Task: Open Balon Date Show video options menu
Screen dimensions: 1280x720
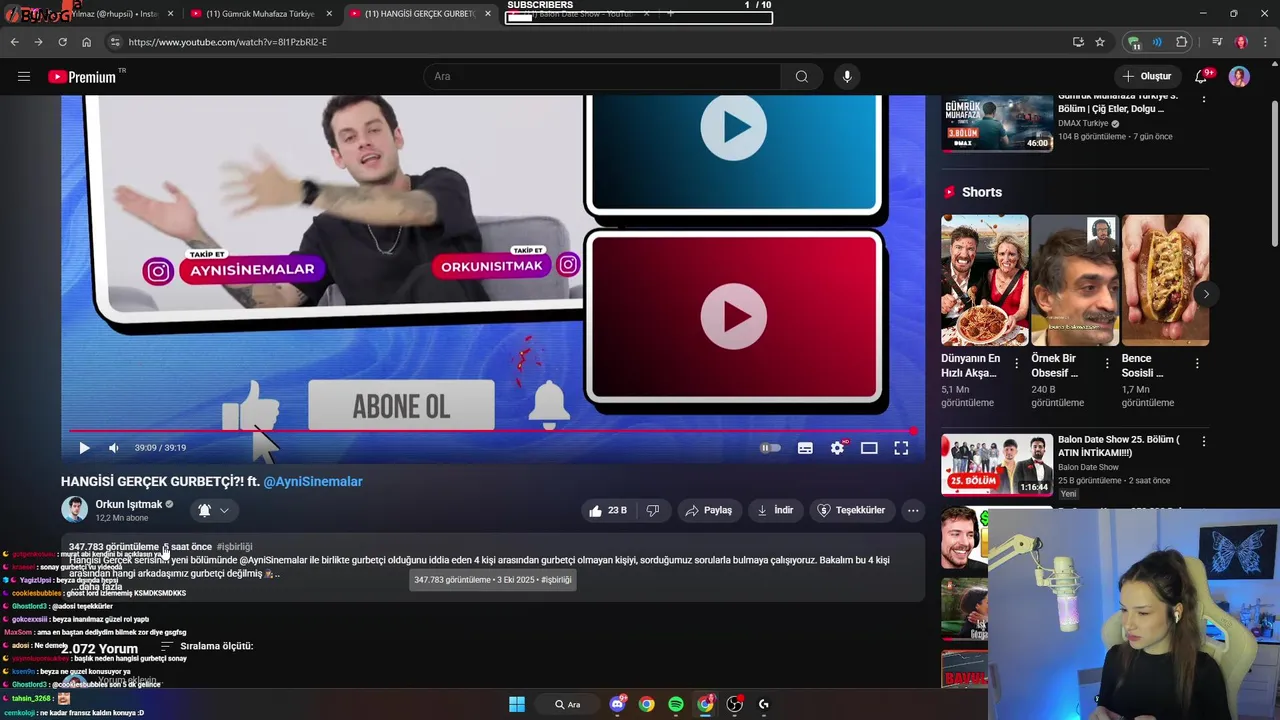Action: (1203, 441)
